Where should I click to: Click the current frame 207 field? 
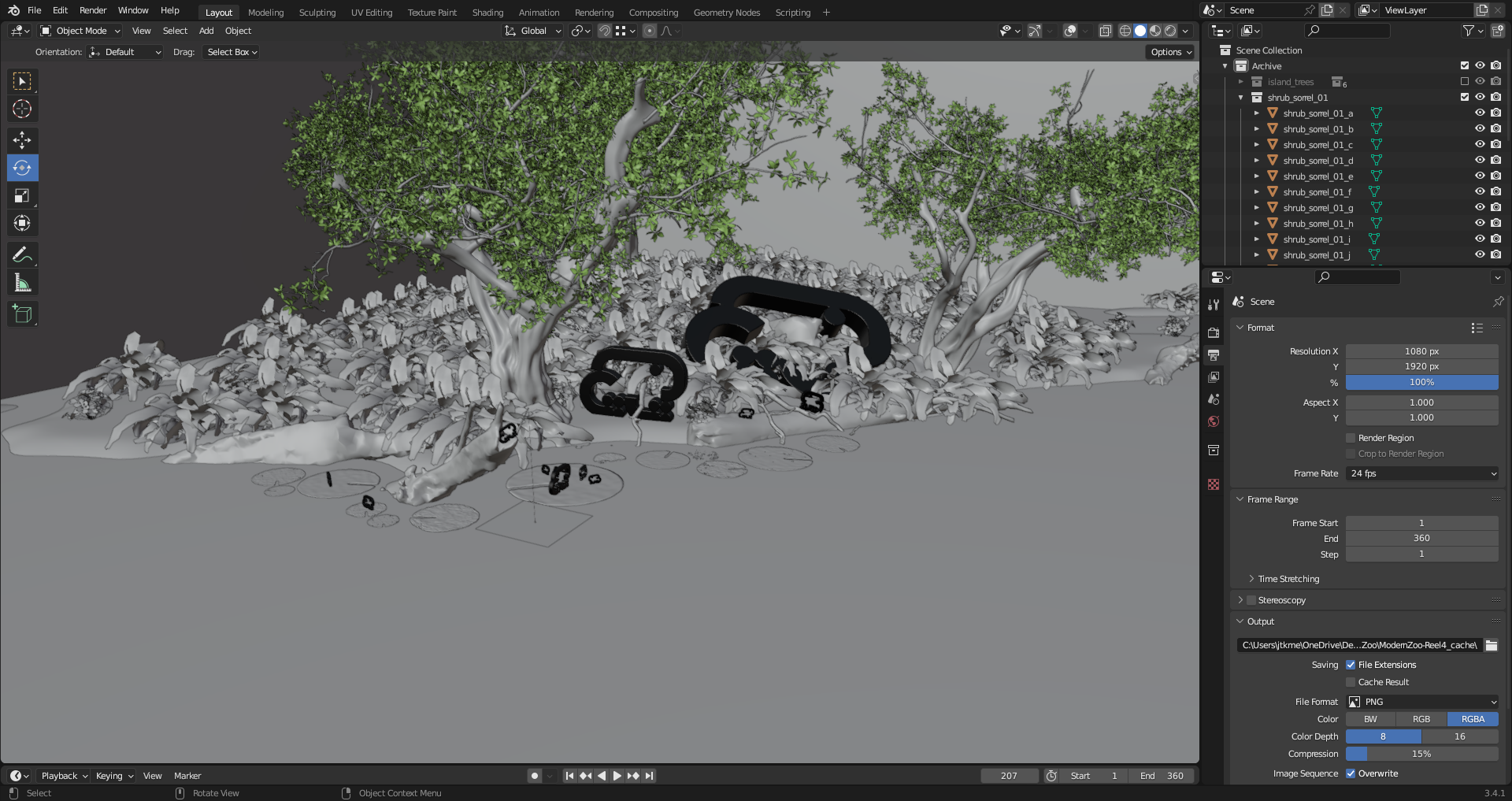click(x=1009, y=776)
